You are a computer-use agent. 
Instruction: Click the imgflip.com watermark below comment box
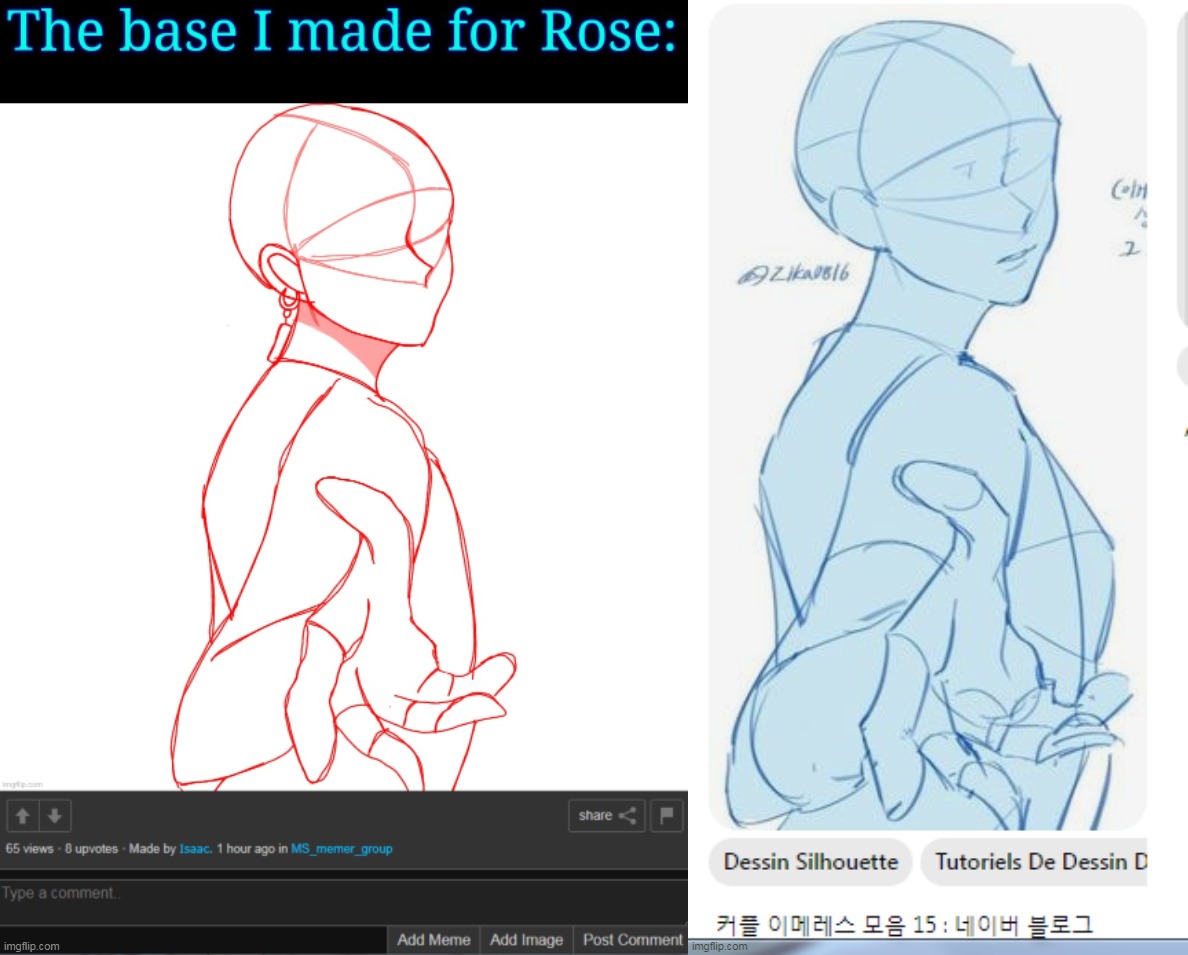(x=31, y=946)
